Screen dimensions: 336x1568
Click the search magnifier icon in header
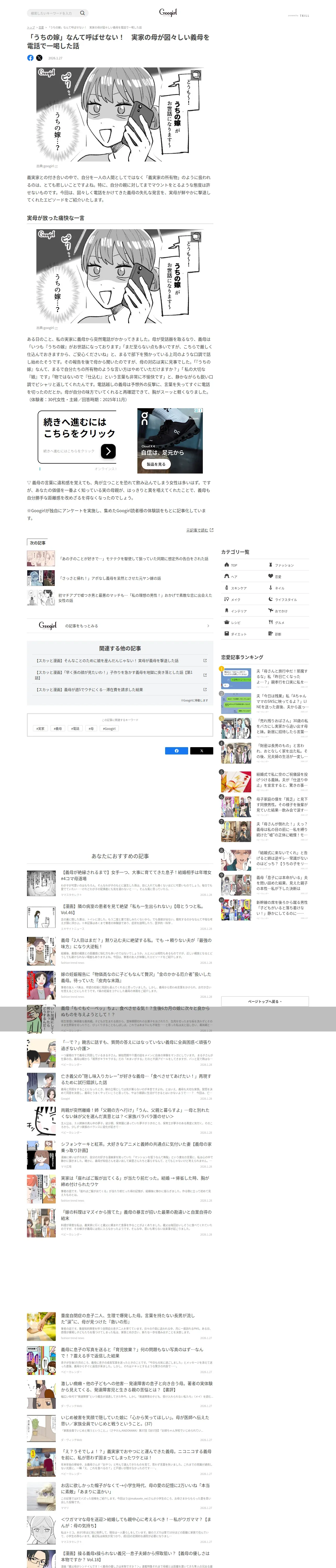coord(82,13)
